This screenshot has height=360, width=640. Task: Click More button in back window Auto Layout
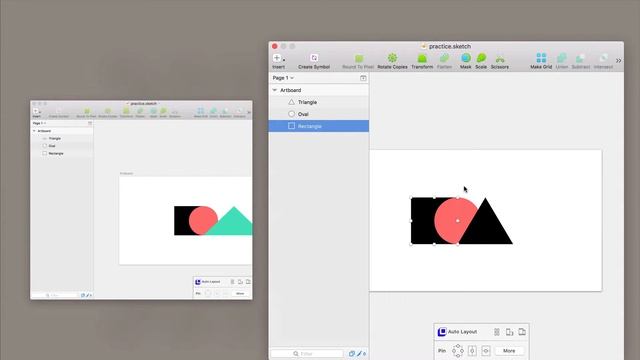240,293
